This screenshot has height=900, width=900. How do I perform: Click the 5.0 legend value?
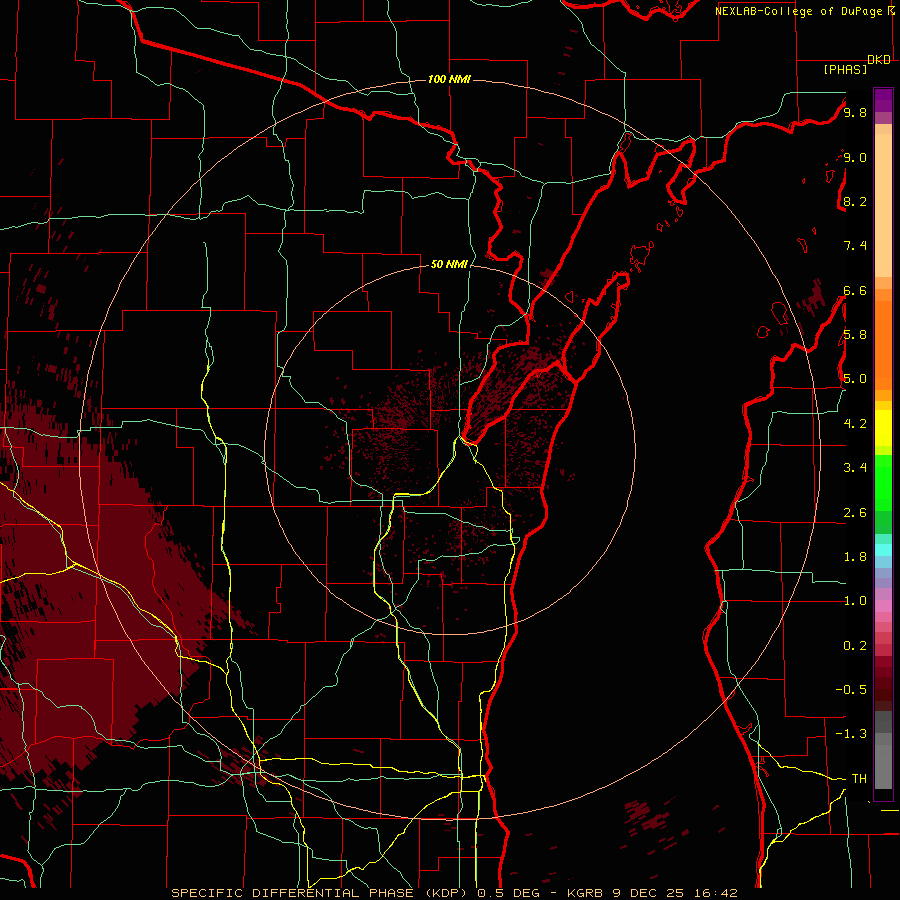[x=855, y=379]
